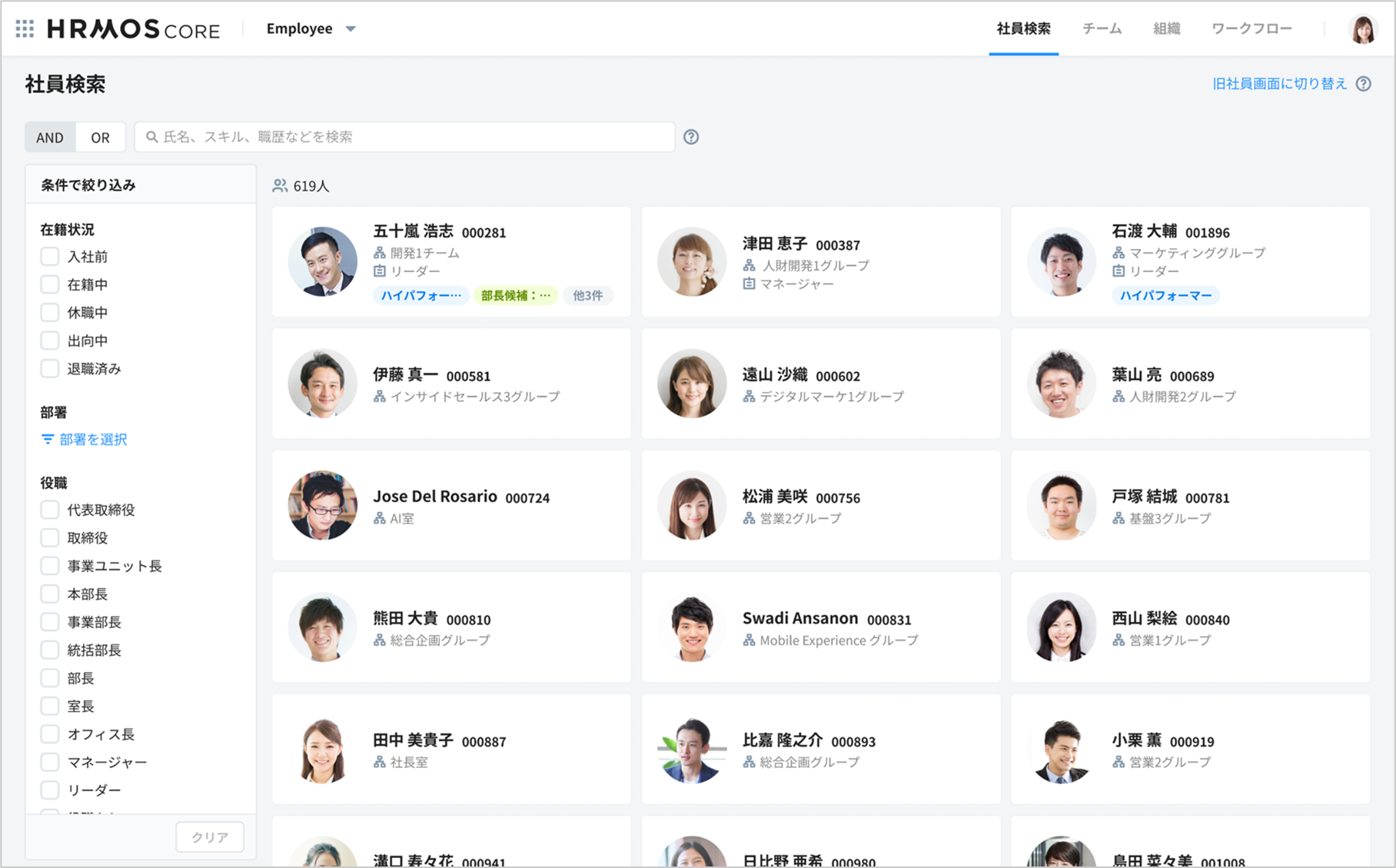1396x868 pixels.
Task: Click the 619人 people count icon
Action: tap(280, 186)
